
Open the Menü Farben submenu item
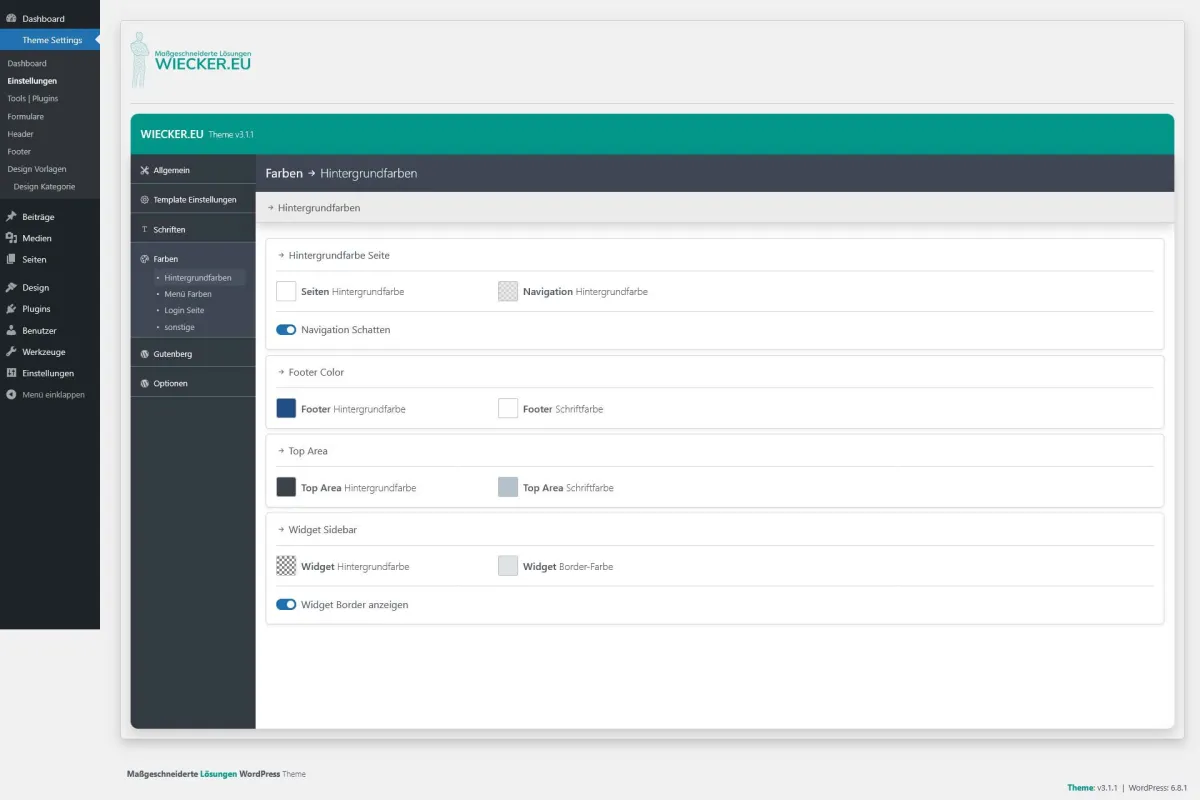[188, 294]
